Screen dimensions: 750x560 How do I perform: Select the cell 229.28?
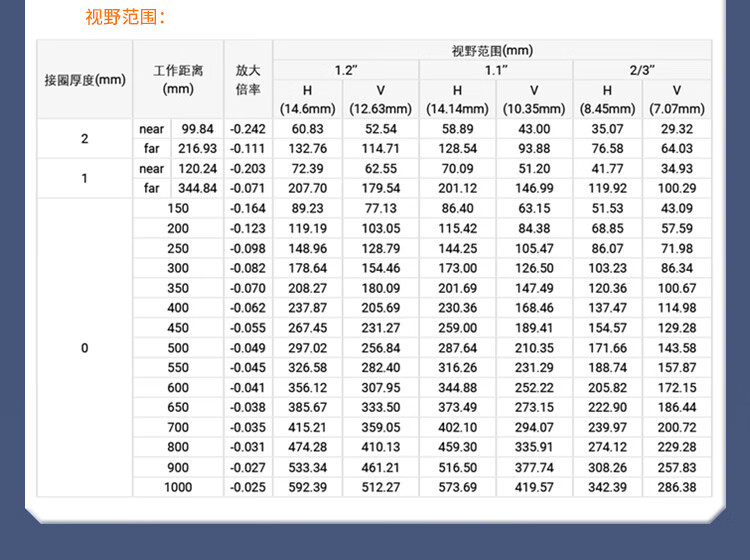tap(677, 447)
